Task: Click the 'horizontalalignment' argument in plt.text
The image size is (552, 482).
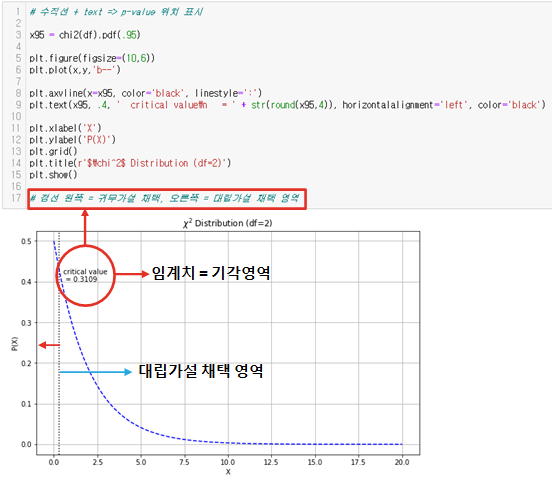Action: click(388, 105)
